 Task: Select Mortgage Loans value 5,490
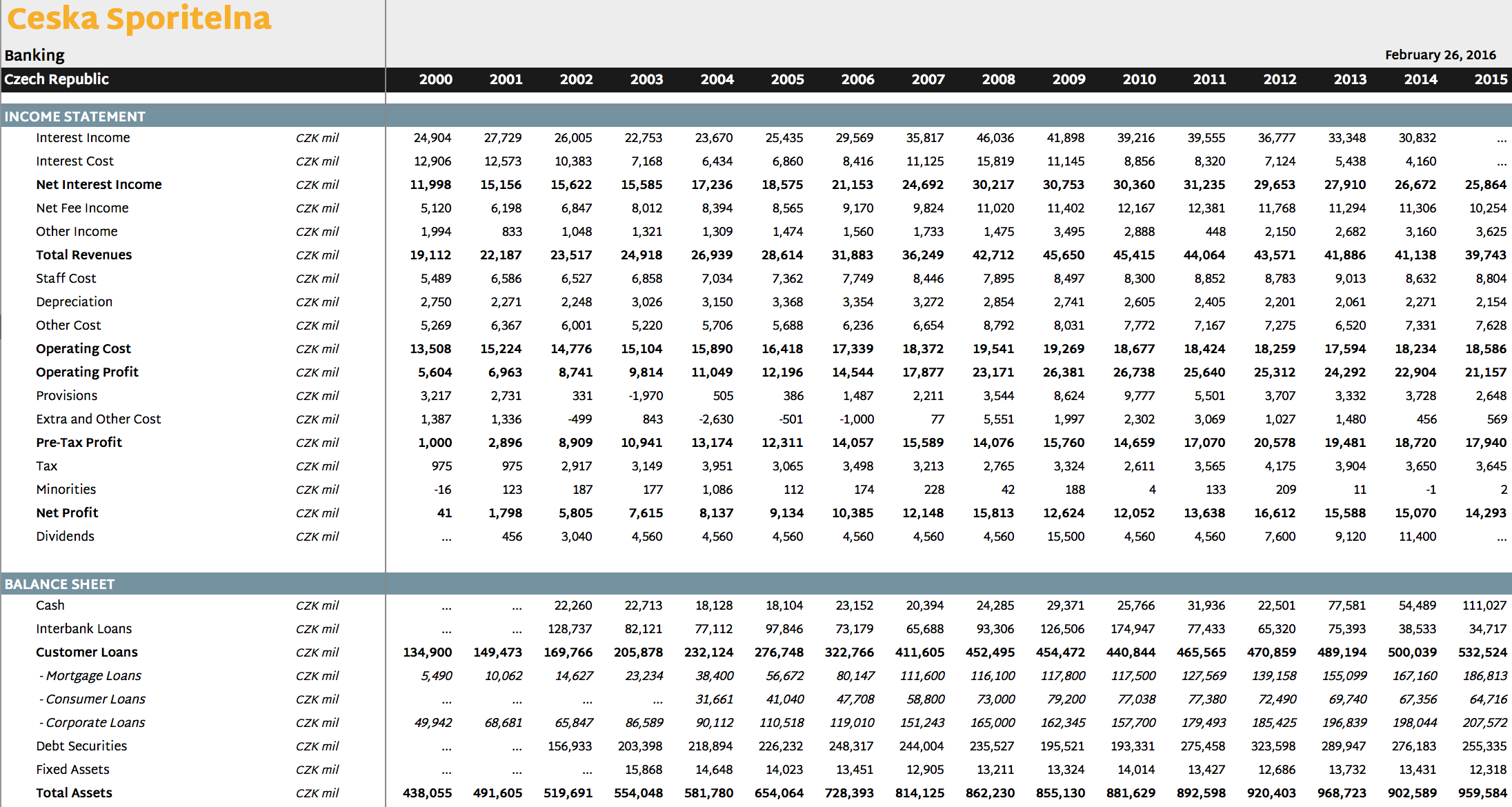click(x=437, y=676)
